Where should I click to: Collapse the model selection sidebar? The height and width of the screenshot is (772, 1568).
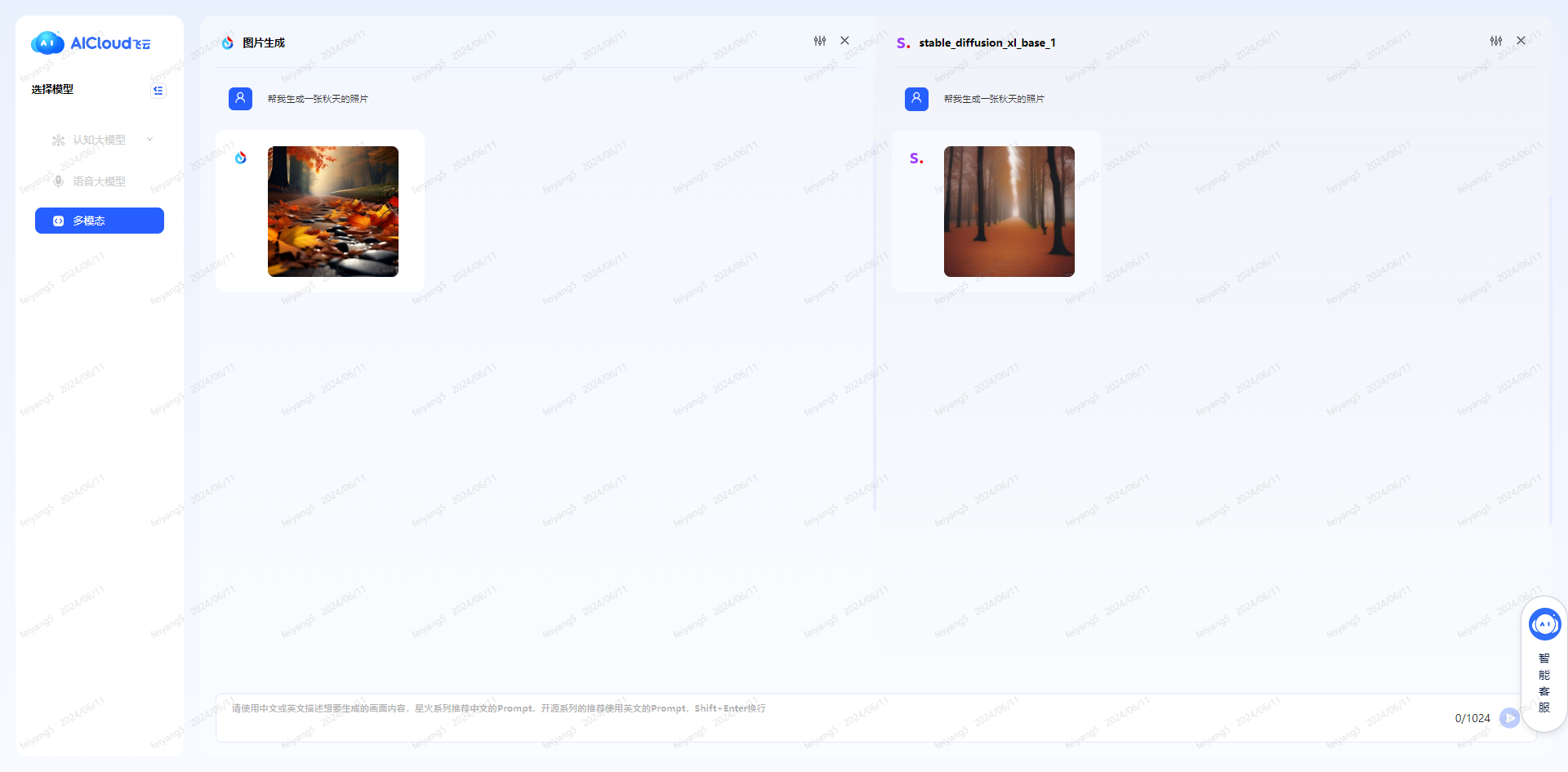click(x=158, y=90)
